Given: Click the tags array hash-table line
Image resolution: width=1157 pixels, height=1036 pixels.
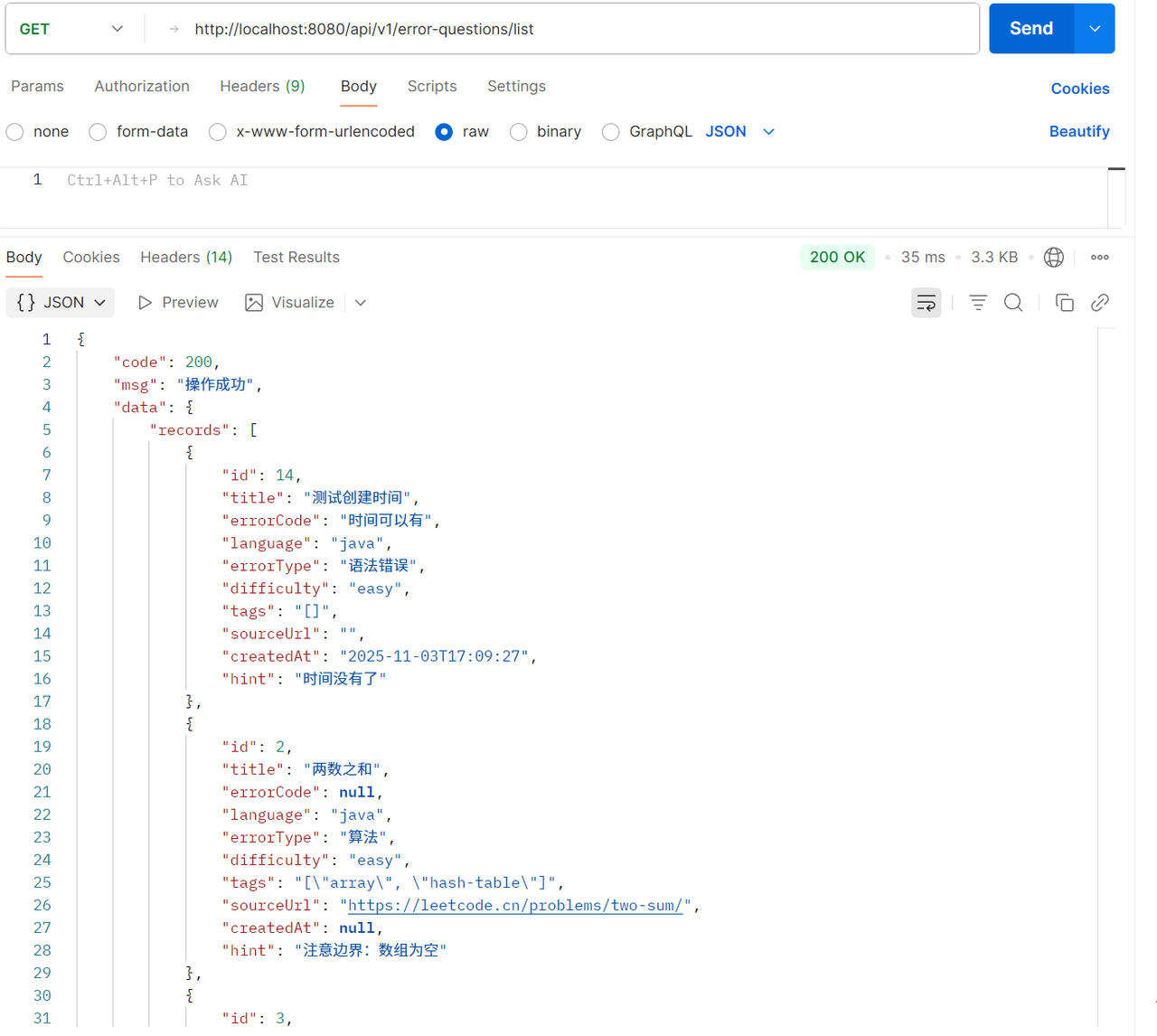Looking at the screenshot, I should (x=393, y=883).
